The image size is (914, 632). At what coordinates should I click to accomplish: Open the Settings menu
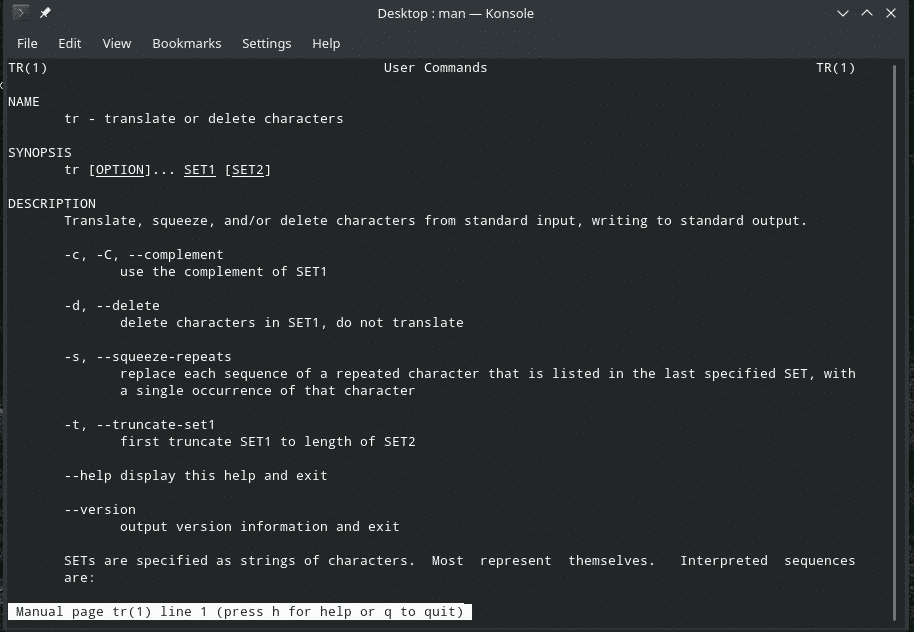coord(266,43)
